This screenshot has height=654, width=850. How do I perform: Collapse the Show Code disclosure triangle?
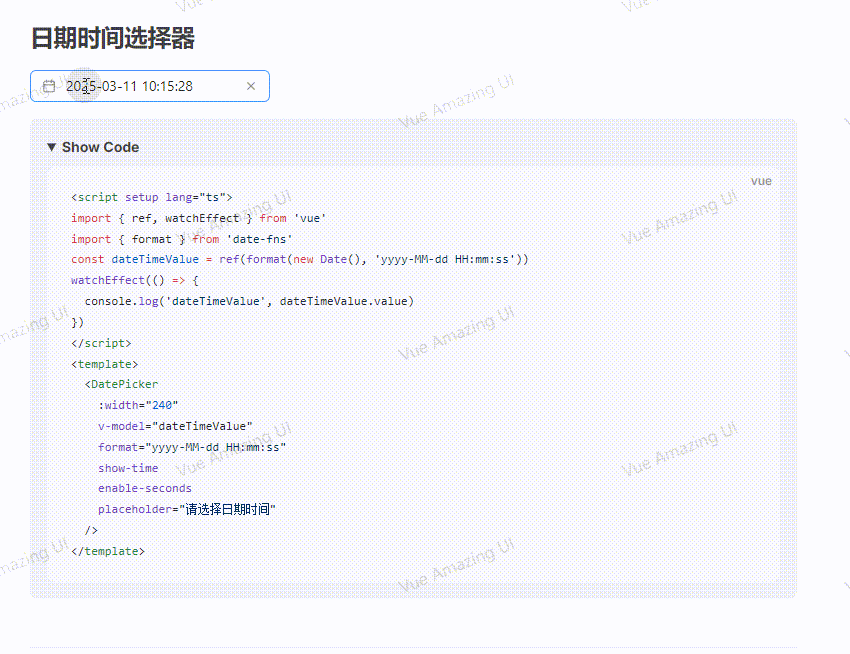[x=51, y=147]
